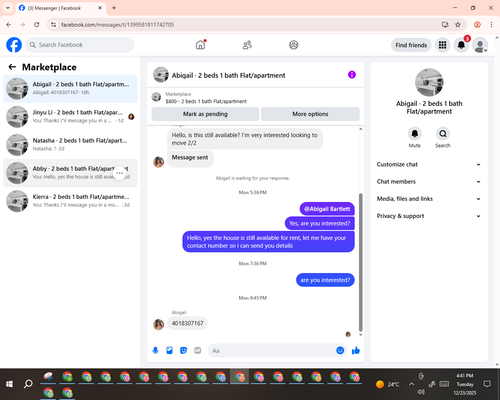
Task: Open conversation information purple icon
Action: click(352, 75)
